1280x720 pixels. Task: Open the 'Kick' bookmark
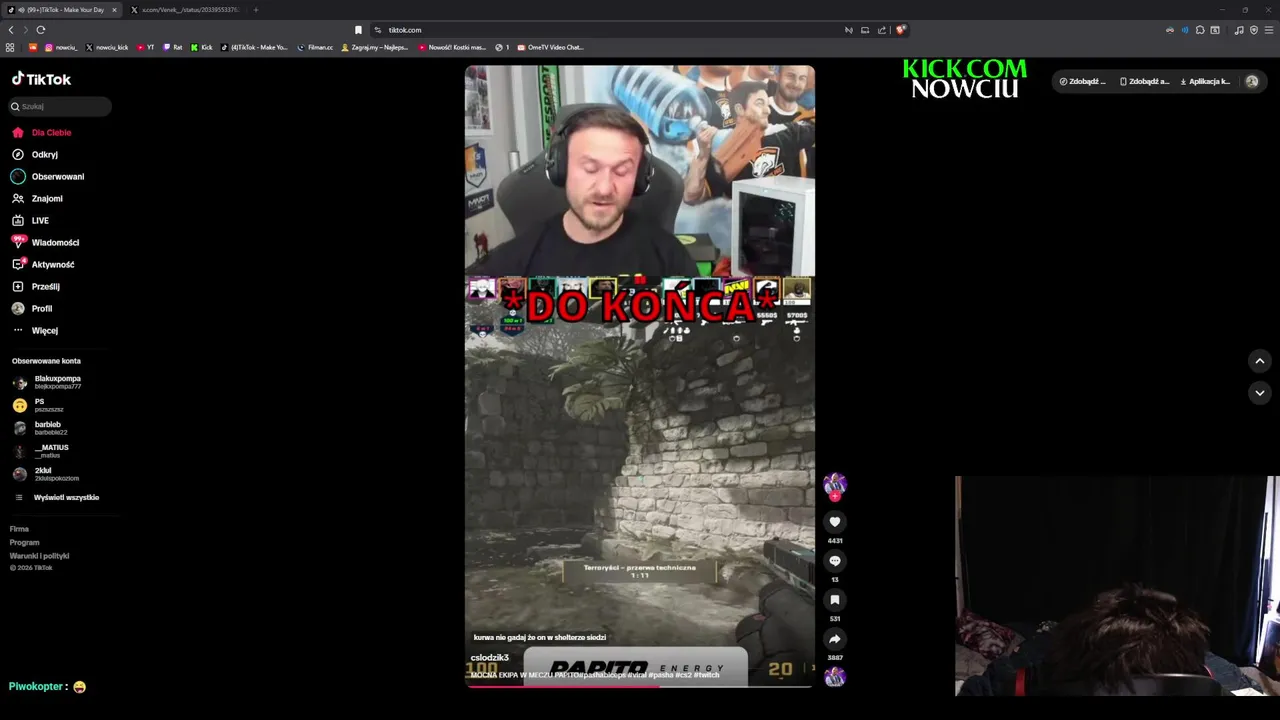(x=202, y=47)
